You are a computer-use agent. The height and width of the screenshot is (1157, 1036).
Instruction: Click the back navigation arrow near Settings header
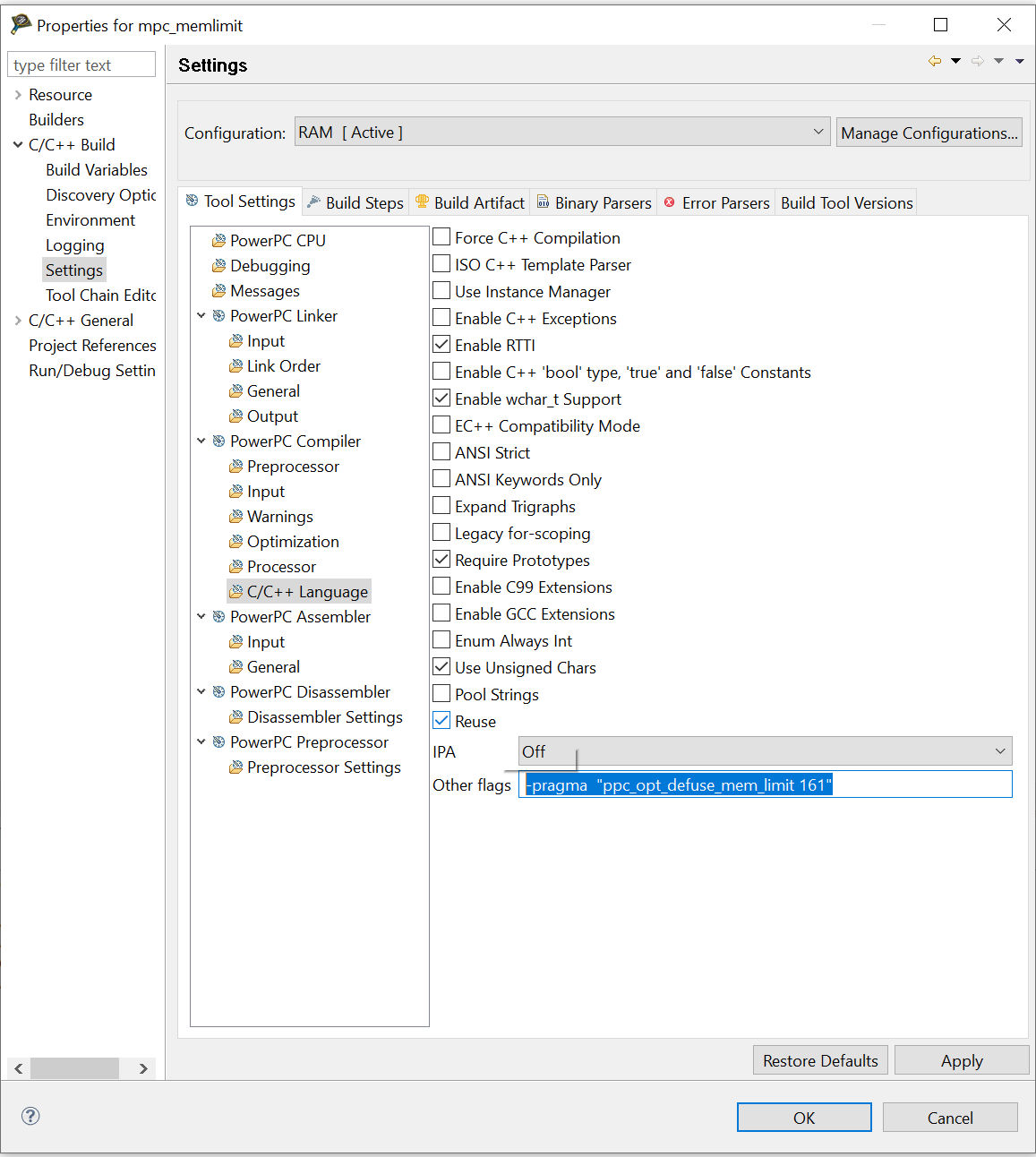(x=934, y=60)
